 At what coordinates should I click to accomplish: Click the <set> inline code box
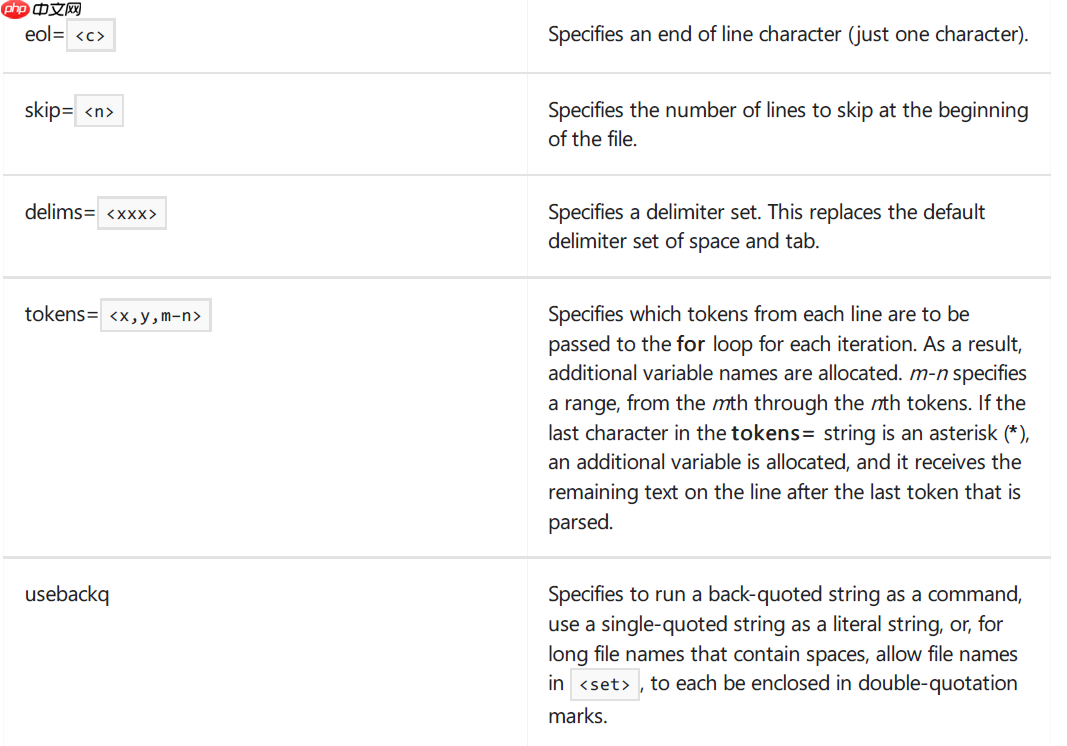605,684
